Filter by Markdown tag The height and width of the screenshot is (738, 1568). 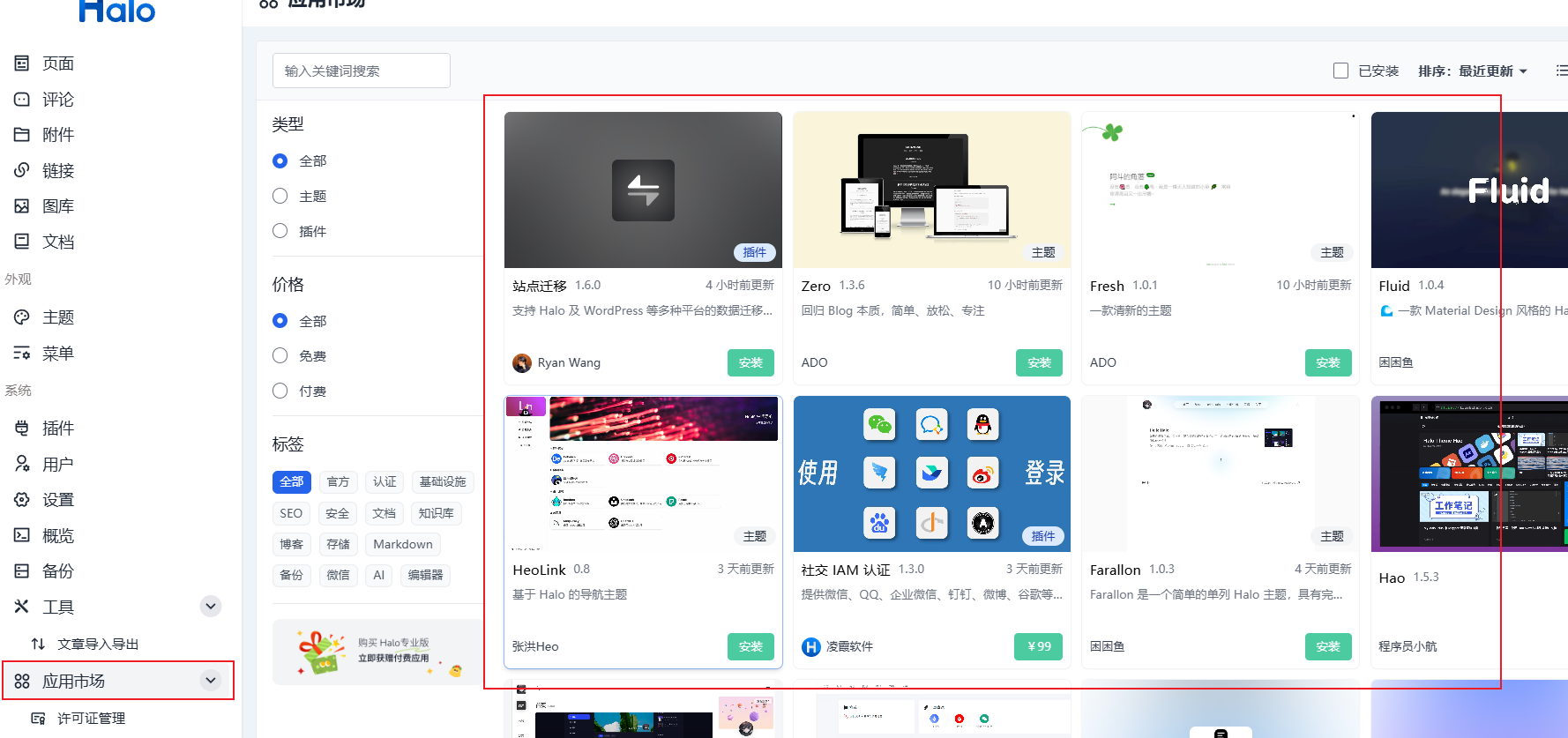[403, 544]
